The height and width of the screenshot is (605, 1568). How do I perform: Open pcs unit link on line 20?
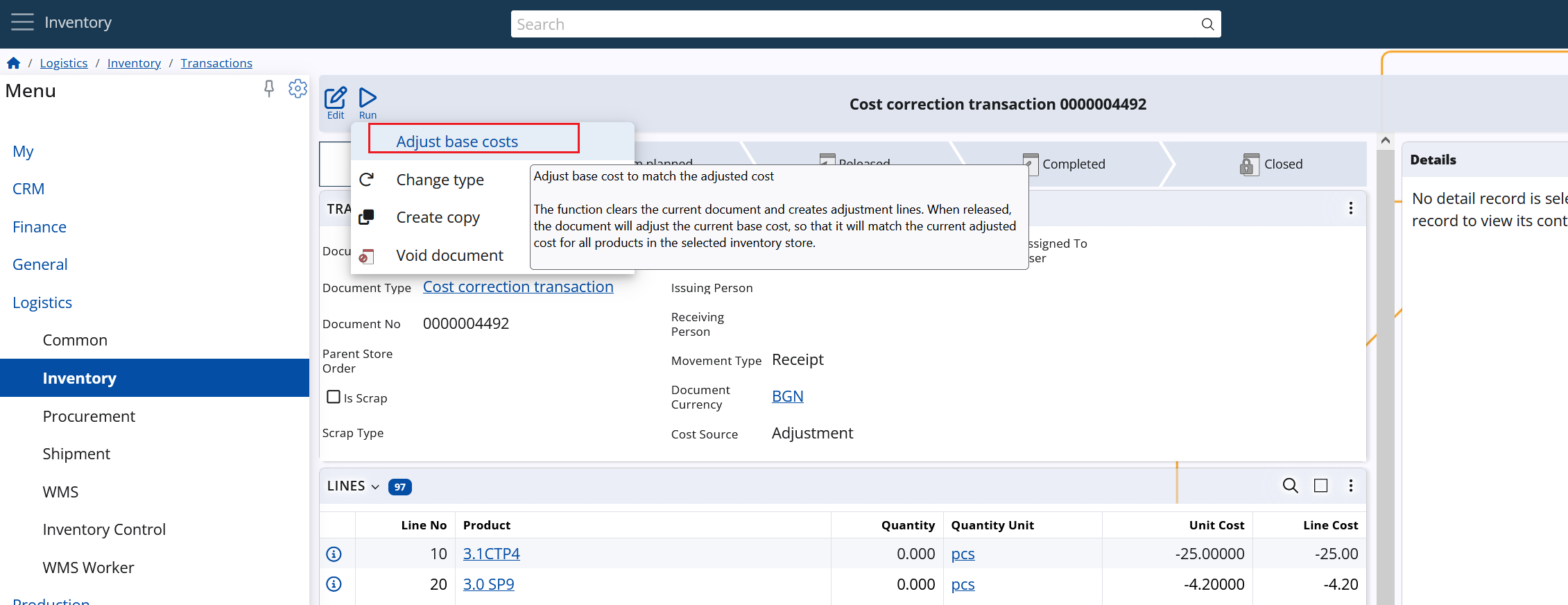pos(963,584)
